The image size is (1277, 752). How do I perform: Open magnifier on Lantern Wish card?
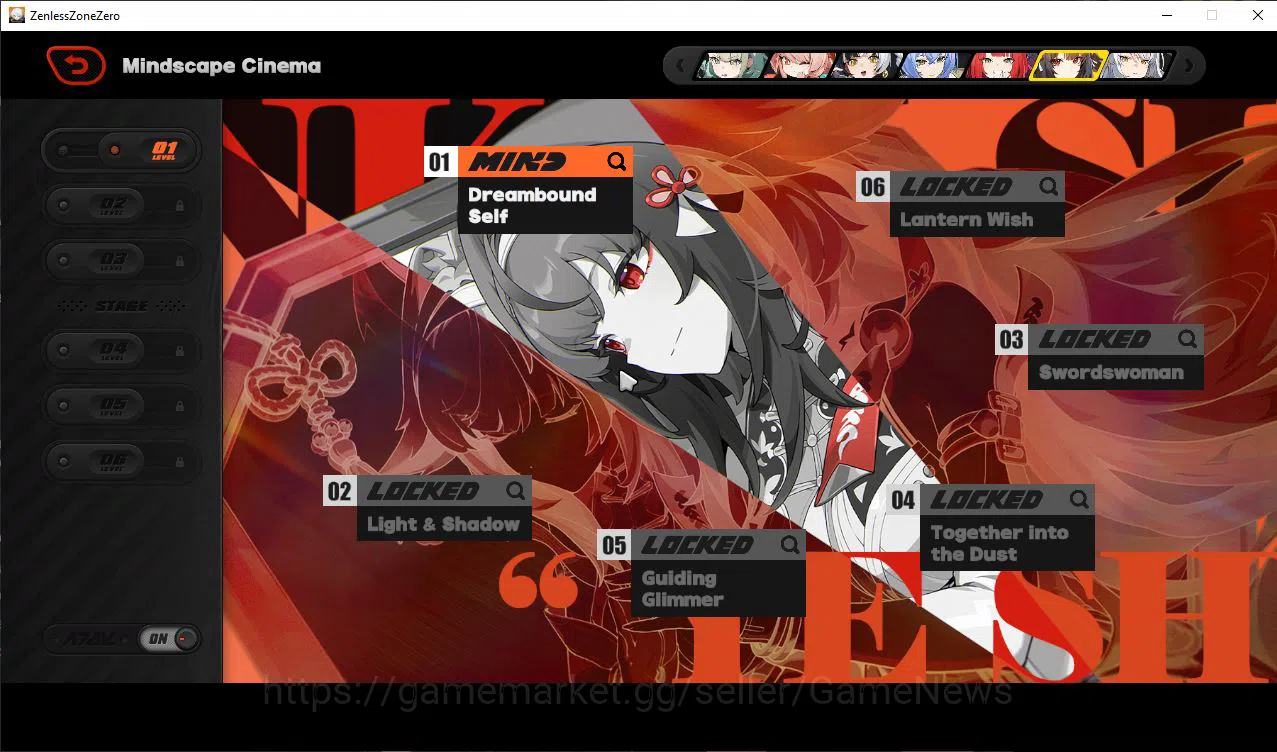[x=1048, y=186]
